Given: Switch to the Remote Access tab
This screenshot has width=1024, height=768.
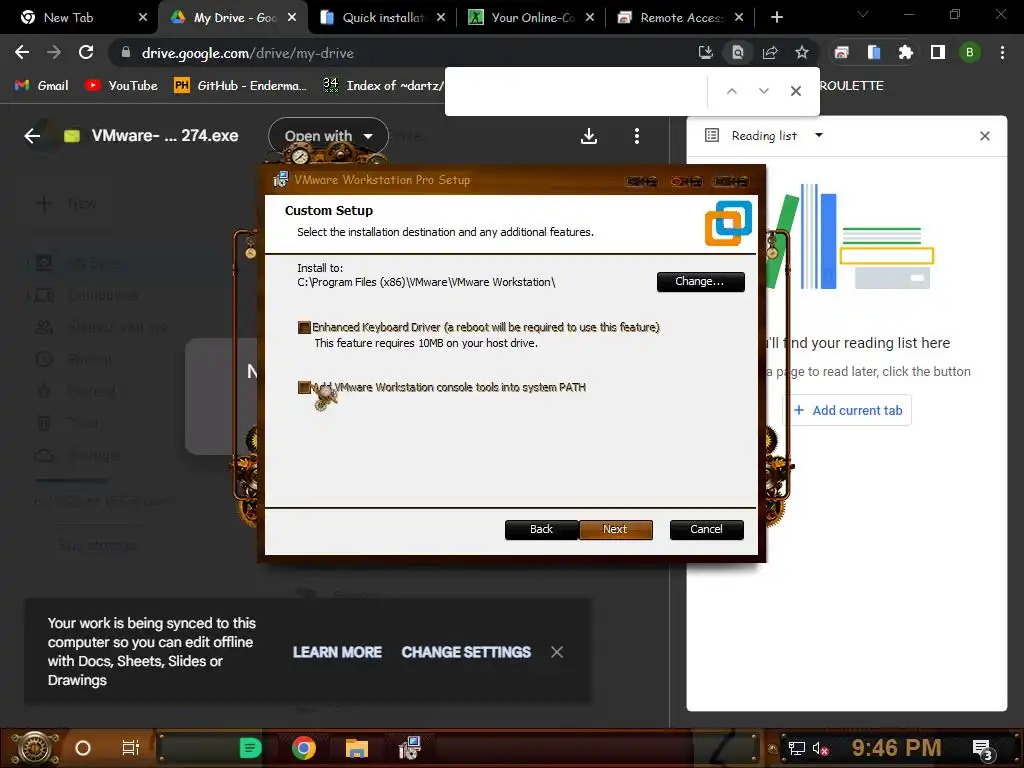Looking at the screenshot, I should pos(679,18).
